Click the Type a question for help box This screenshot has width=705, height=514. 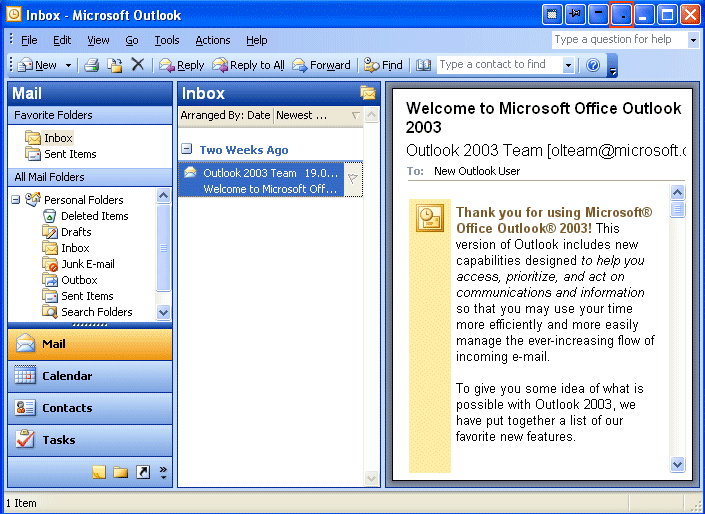(x=620, y=40)
